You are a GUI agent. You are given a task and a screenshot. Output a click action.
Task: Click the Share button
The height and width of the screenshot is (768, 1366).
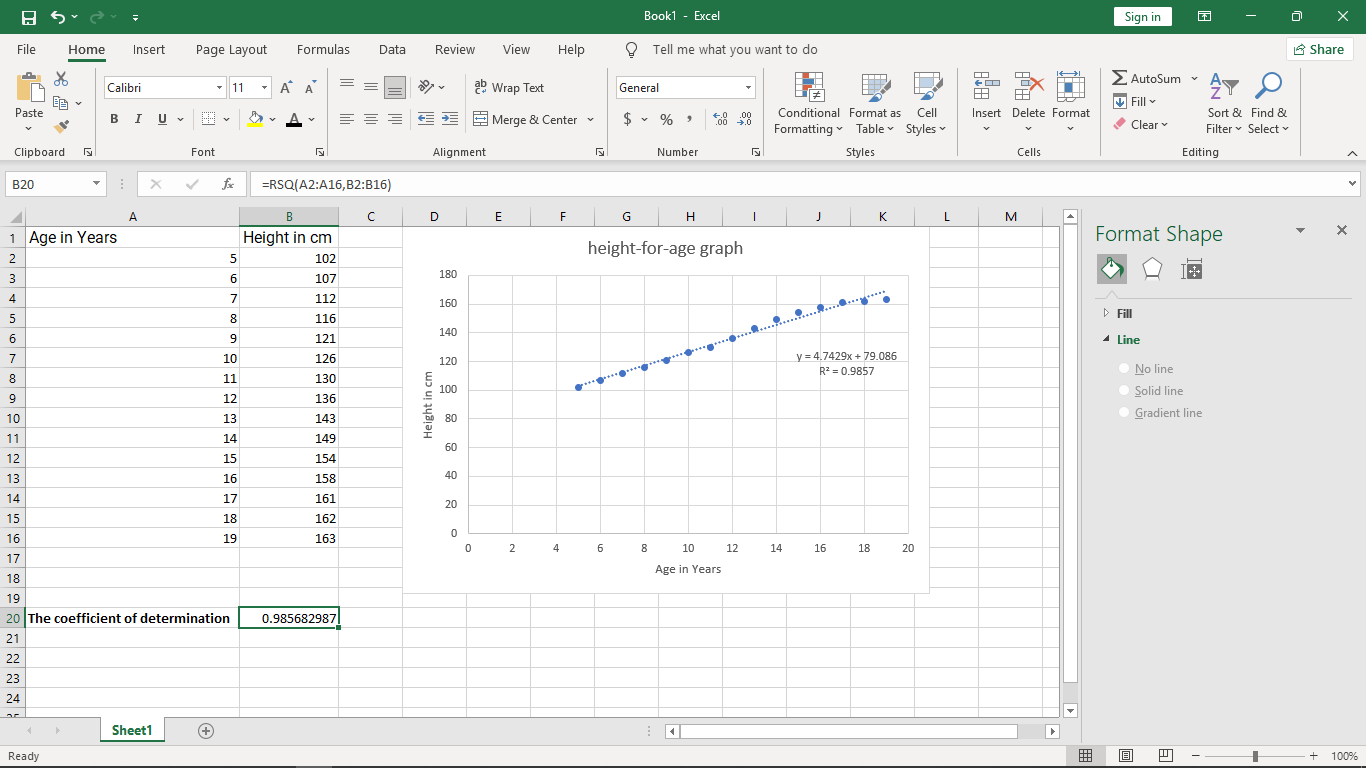(1319, 49)
